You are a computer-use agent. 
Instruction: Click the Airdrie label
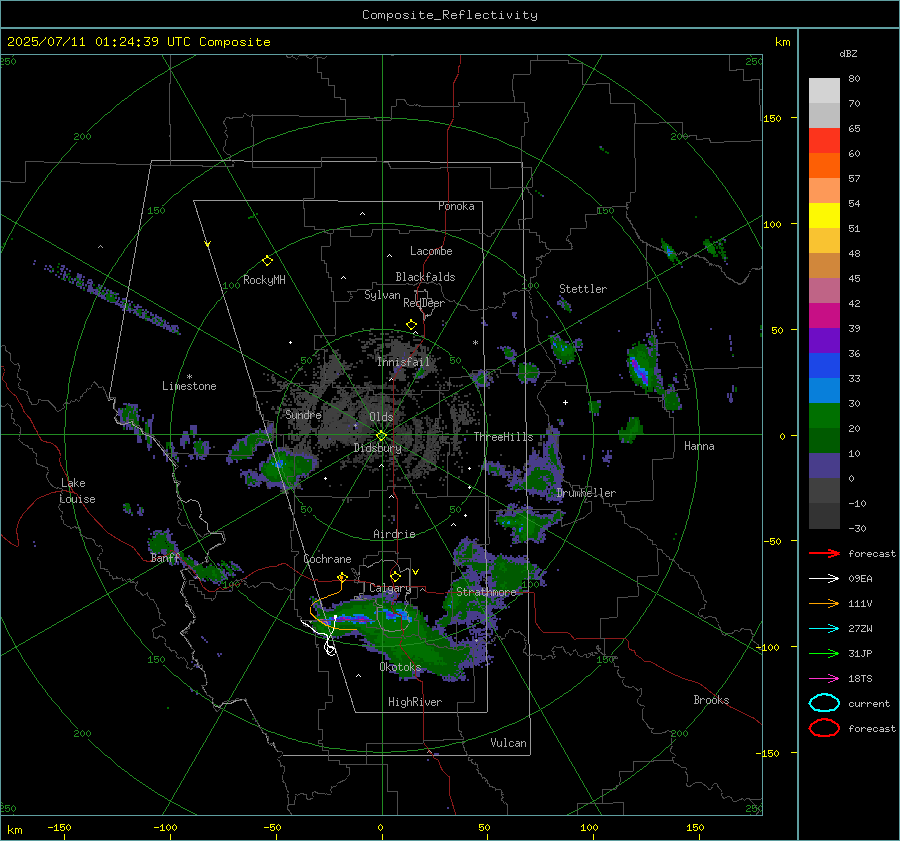[394, 534]
